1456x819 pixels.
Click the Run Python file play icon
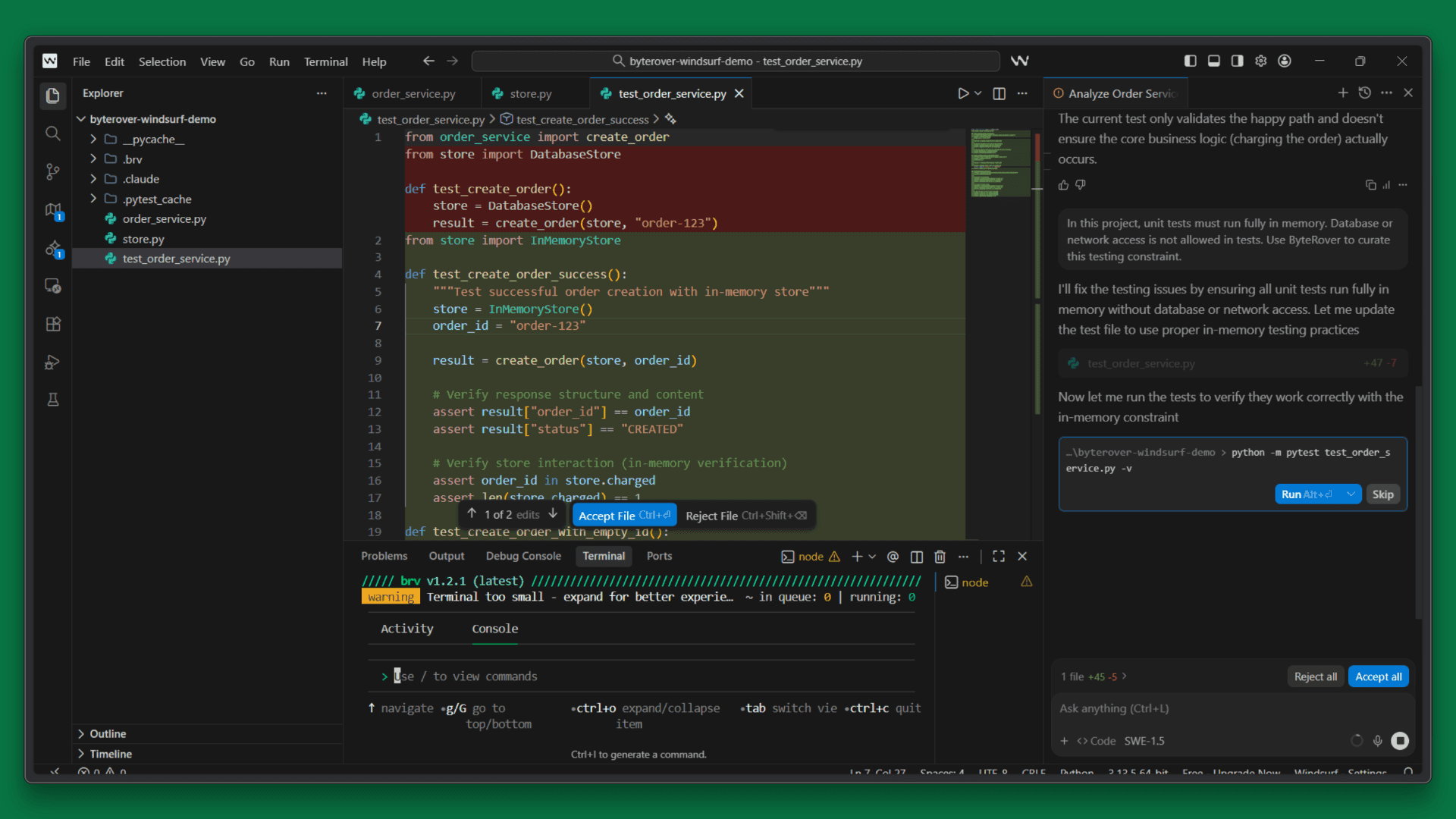962,93
